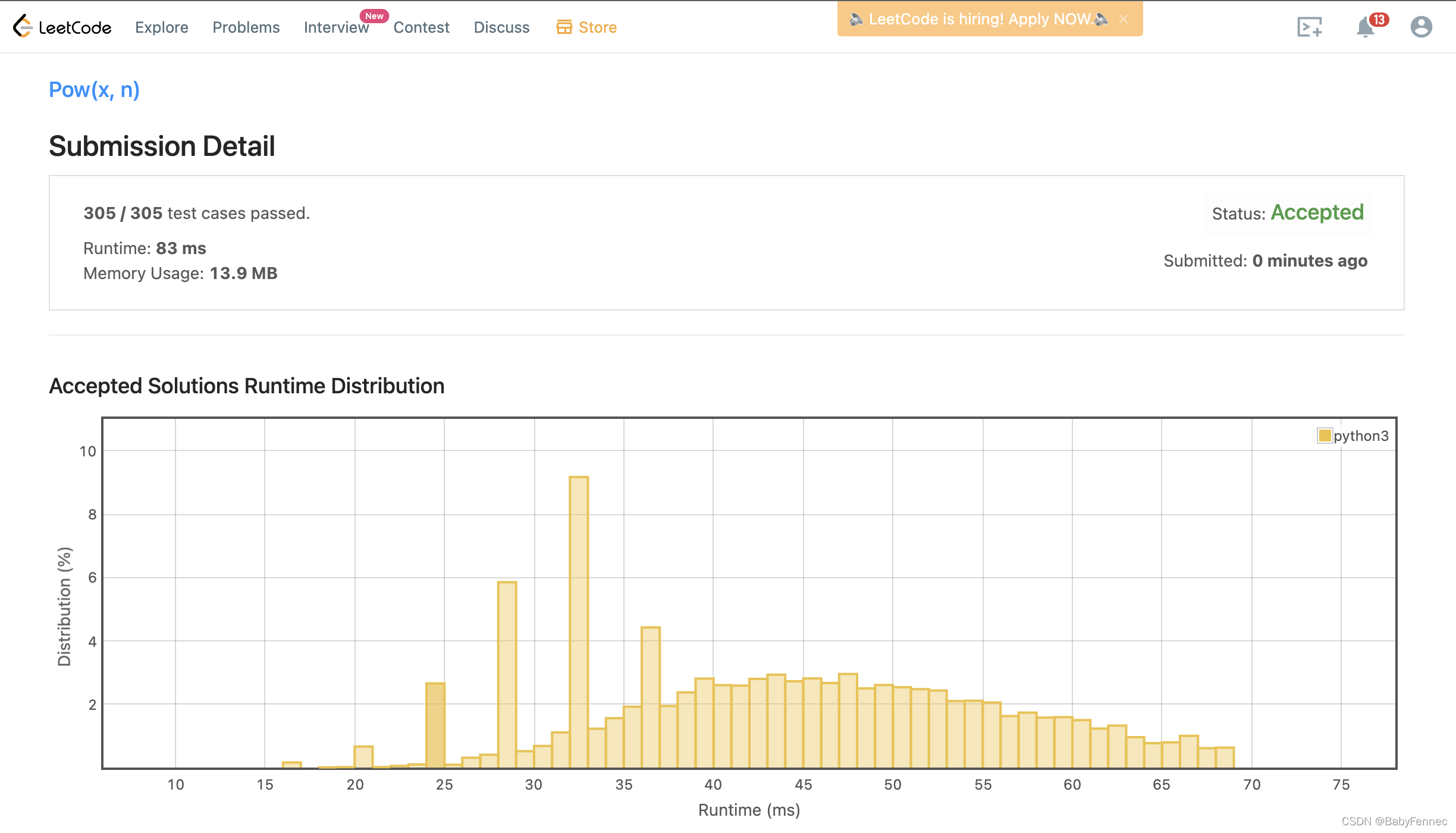Open the Discuss section
The height and width of the screenshot is (833, 1456).
[x=501, y=27]
